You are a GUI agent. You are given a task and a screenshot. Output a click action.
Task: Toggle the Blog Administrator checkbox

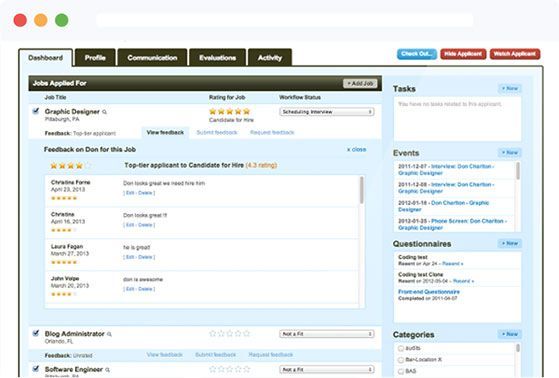(x=36, y=333)
